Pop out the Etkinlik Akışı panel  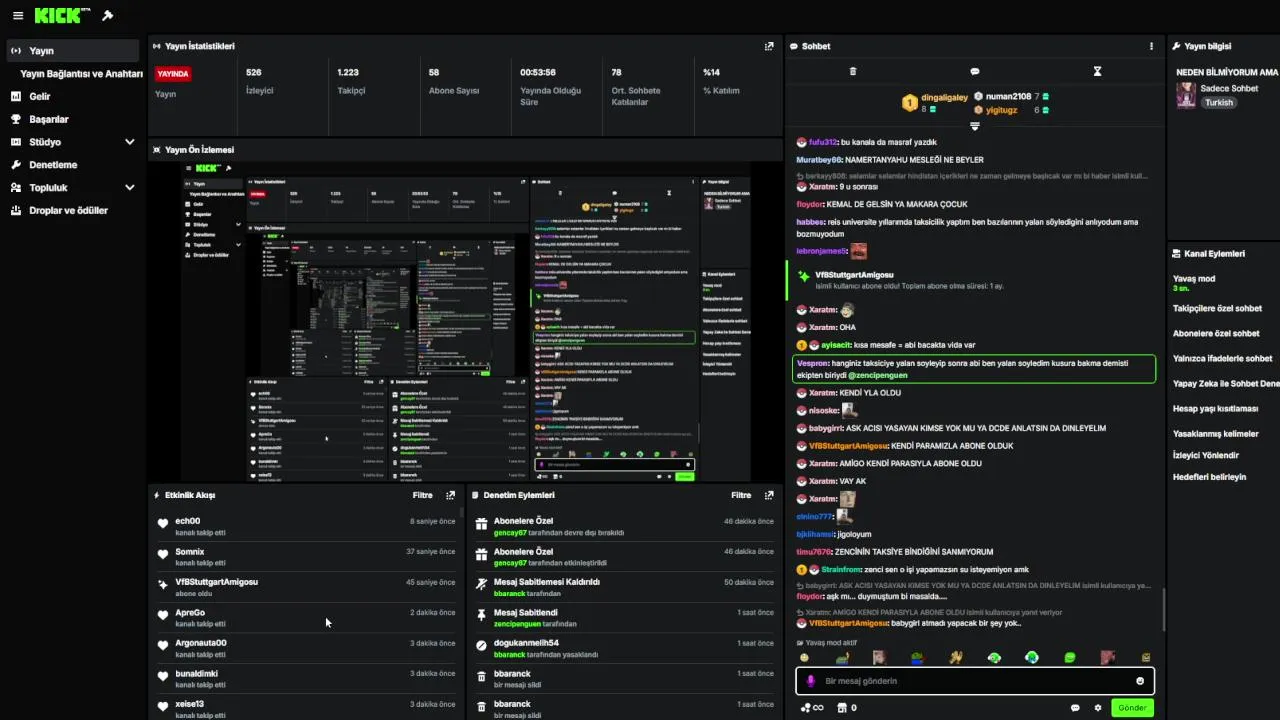(451, 495)
